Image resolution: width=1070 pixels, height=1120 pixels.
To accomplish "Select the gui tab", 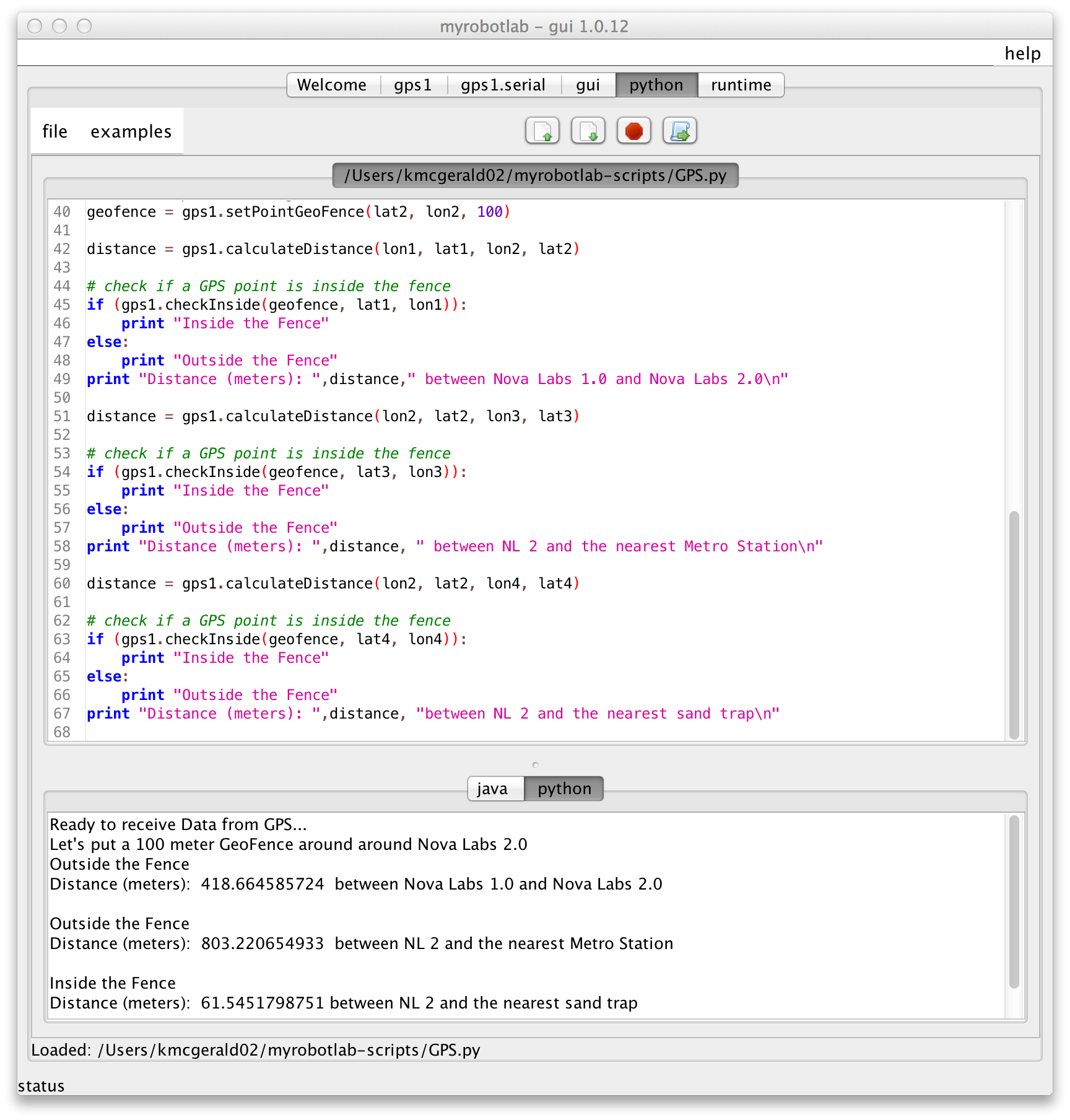I will (588, 85).
